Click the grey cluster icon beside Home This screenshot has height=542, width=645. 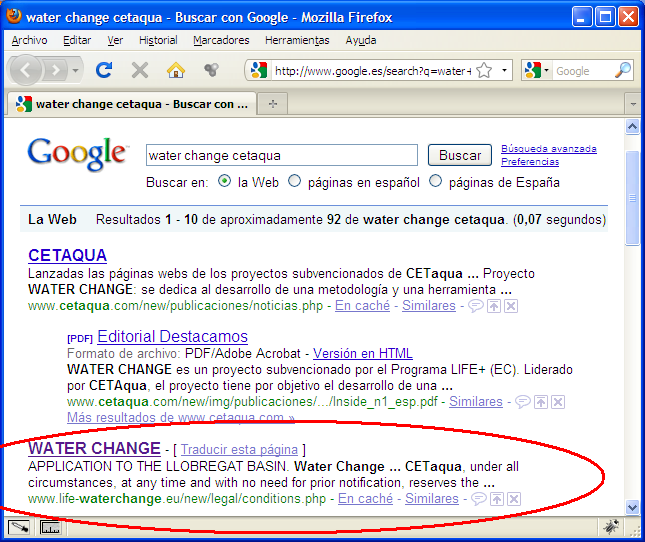211,70
